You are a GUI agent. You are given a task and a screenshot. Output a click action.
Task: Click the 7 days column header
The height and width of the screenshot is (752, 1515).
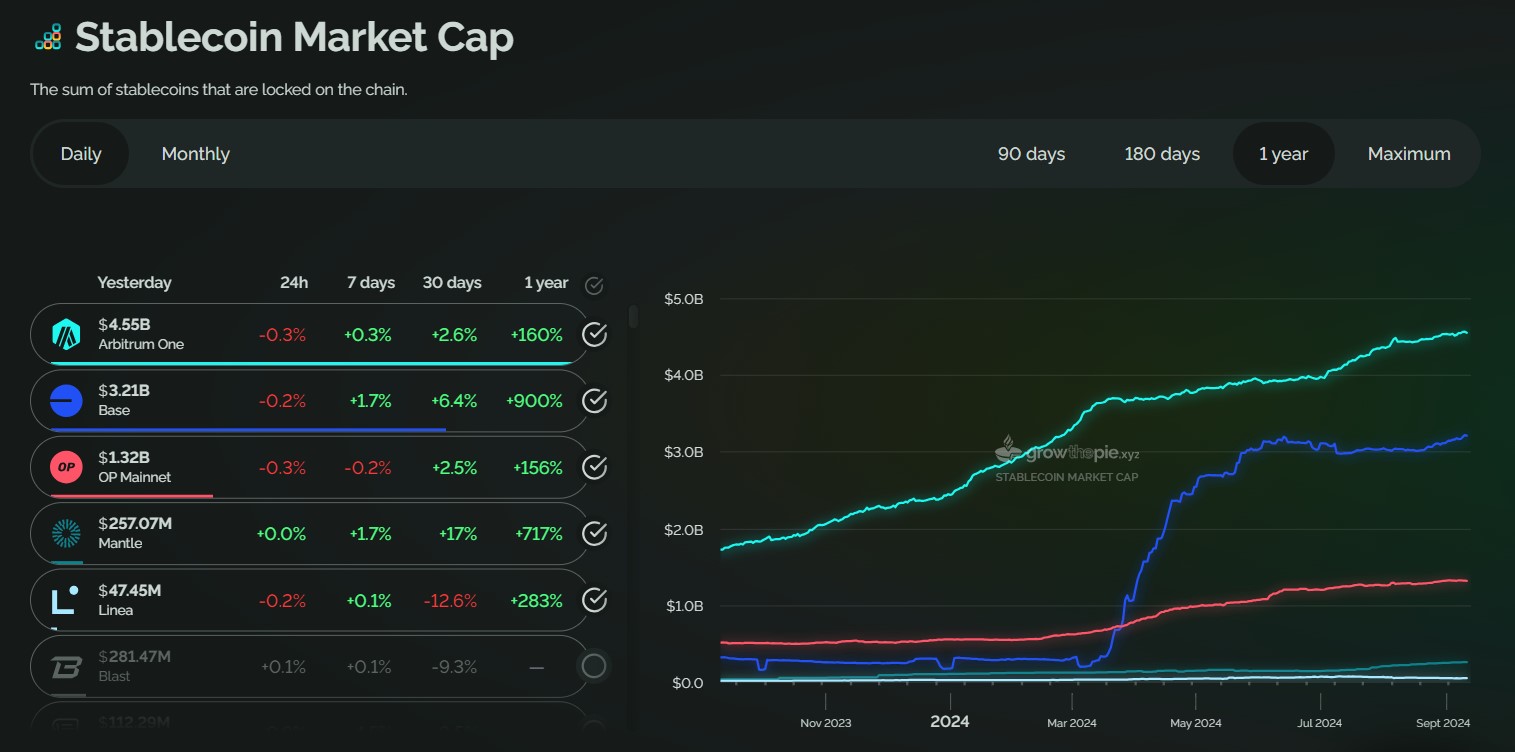click(371, 283)
